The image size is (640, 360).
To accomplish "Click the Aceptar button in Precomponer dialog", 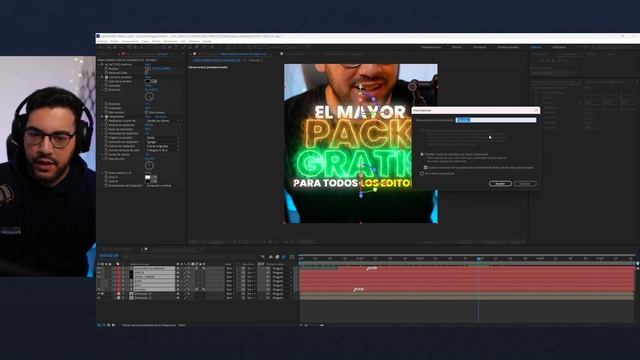I will click(x=500, y=184).
